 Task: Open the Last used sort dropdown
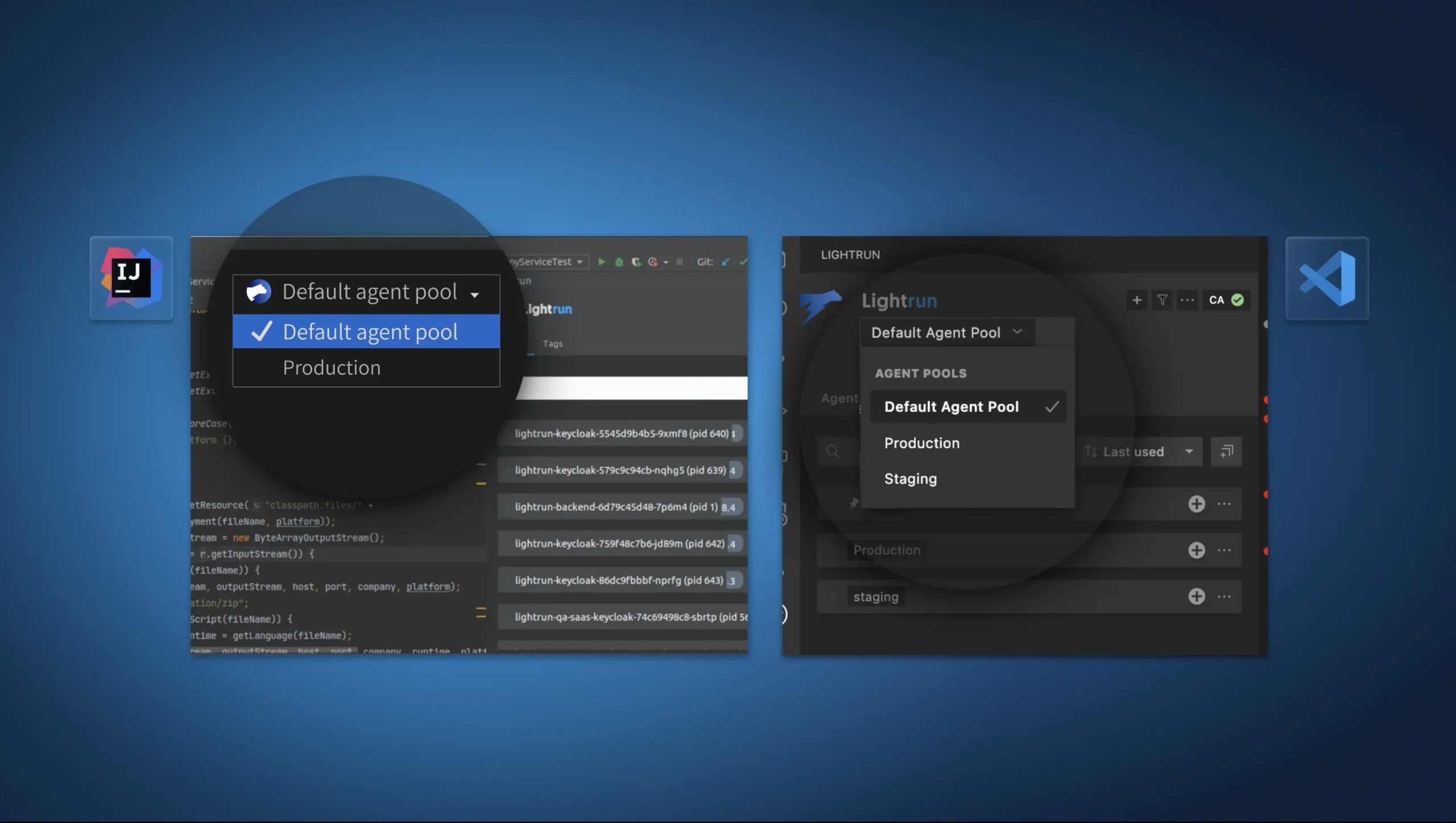[x=1140, y=452]
